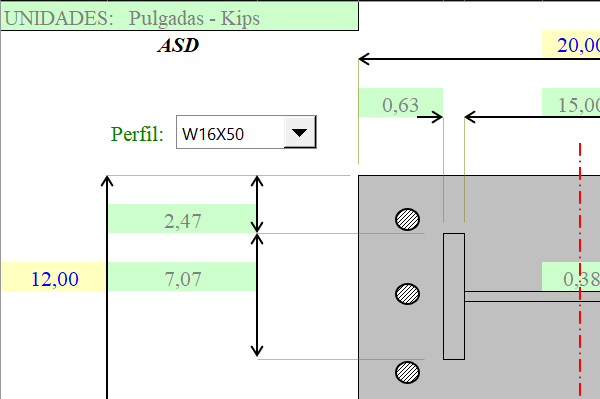The height and width of the screenshot is (399, 600).
Task: Select the 20,00 yellow input cell
Action: 571,44
